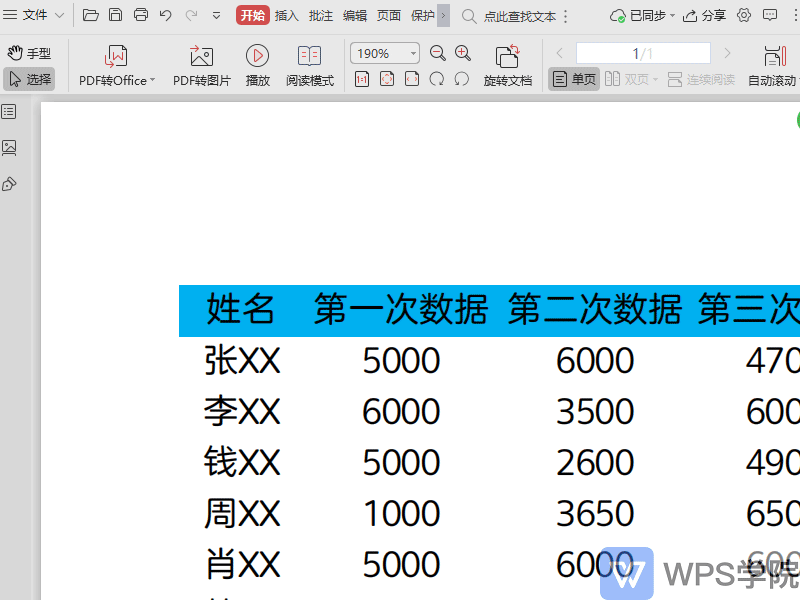Open the vertical dots menu beside search

(x=566, y=16)
